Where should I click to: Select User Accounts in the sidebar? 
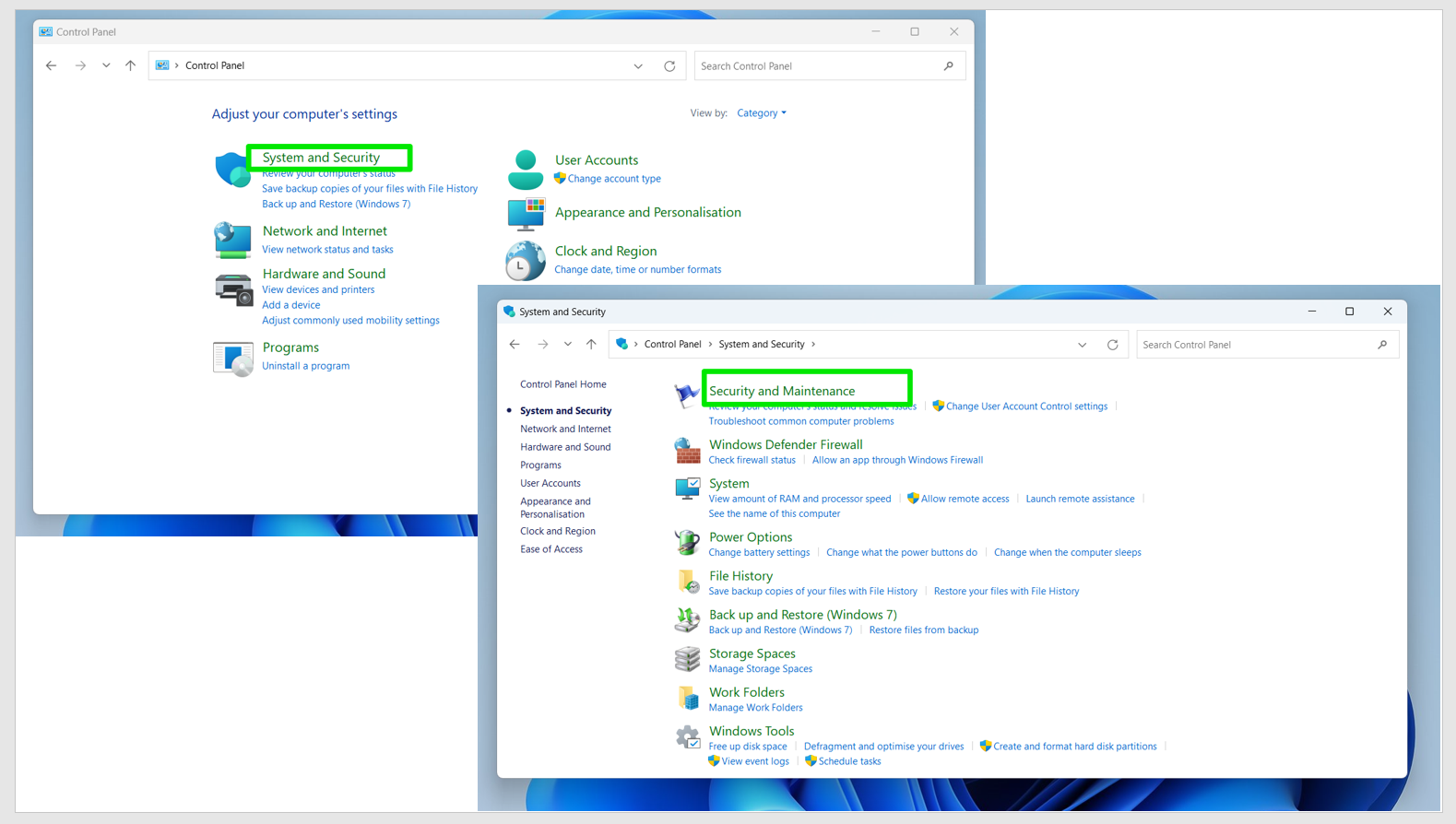pyautogui.click(x=550, y=483)
